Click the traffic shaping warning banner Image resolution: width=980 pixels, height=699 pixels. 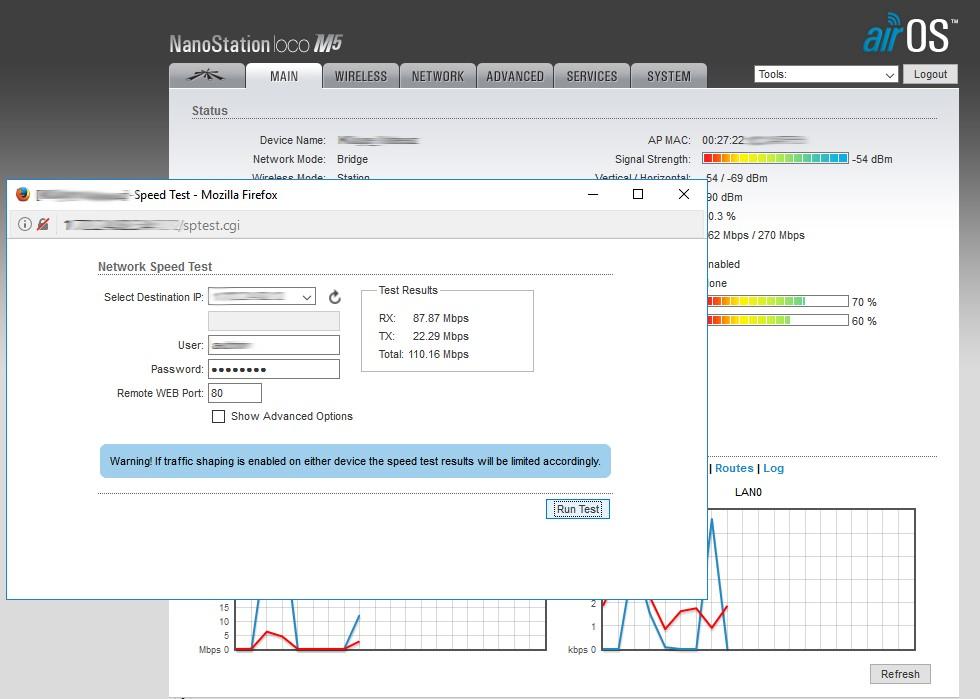[x=355, y=461]
